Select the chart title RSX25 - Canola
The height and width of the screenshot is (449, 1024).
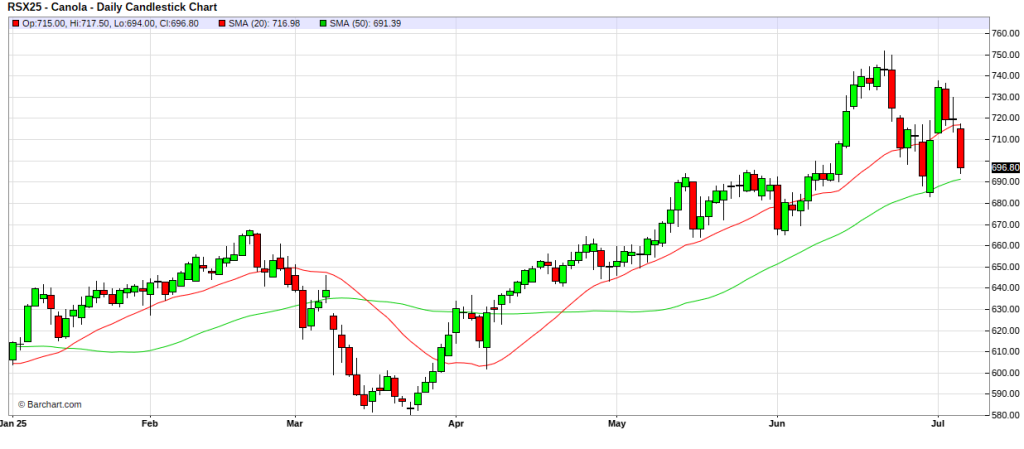[92, 6]
